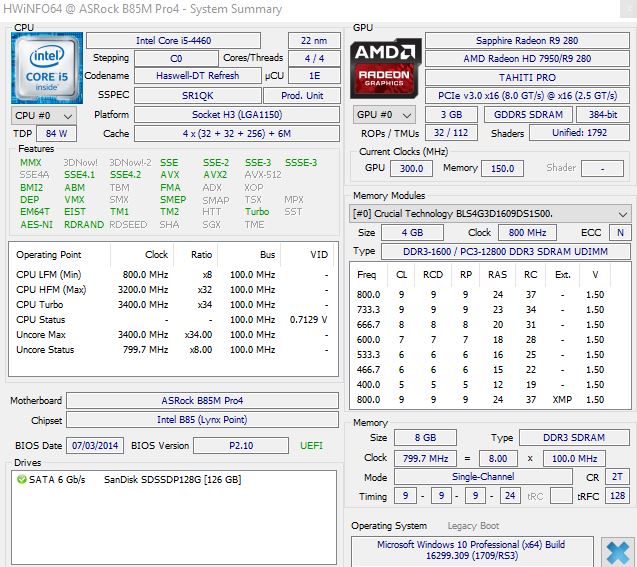637x567 pixels.
Task: Click the 384-bit bus width field
Action: pos(603,115)
